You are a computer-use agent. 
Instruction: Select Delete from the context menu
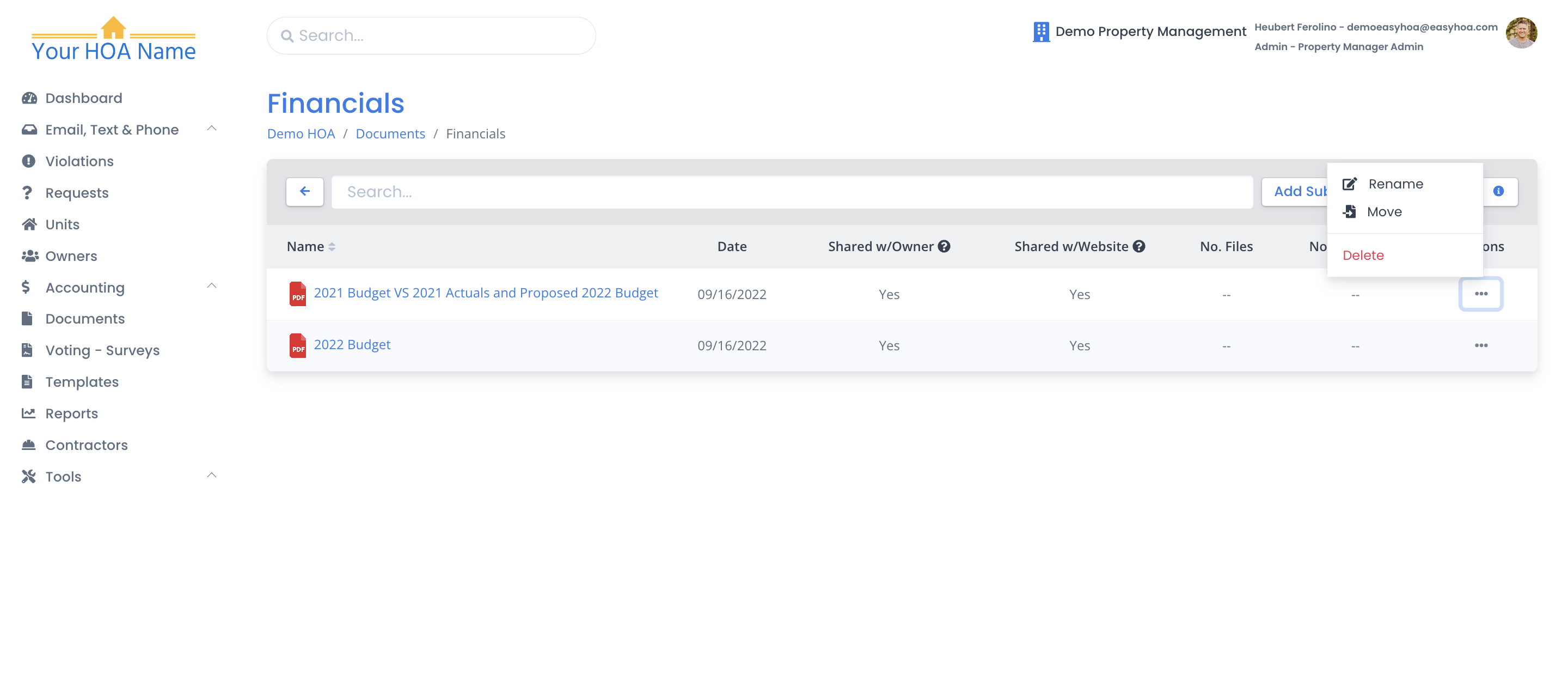click(x=1363, y=255)
